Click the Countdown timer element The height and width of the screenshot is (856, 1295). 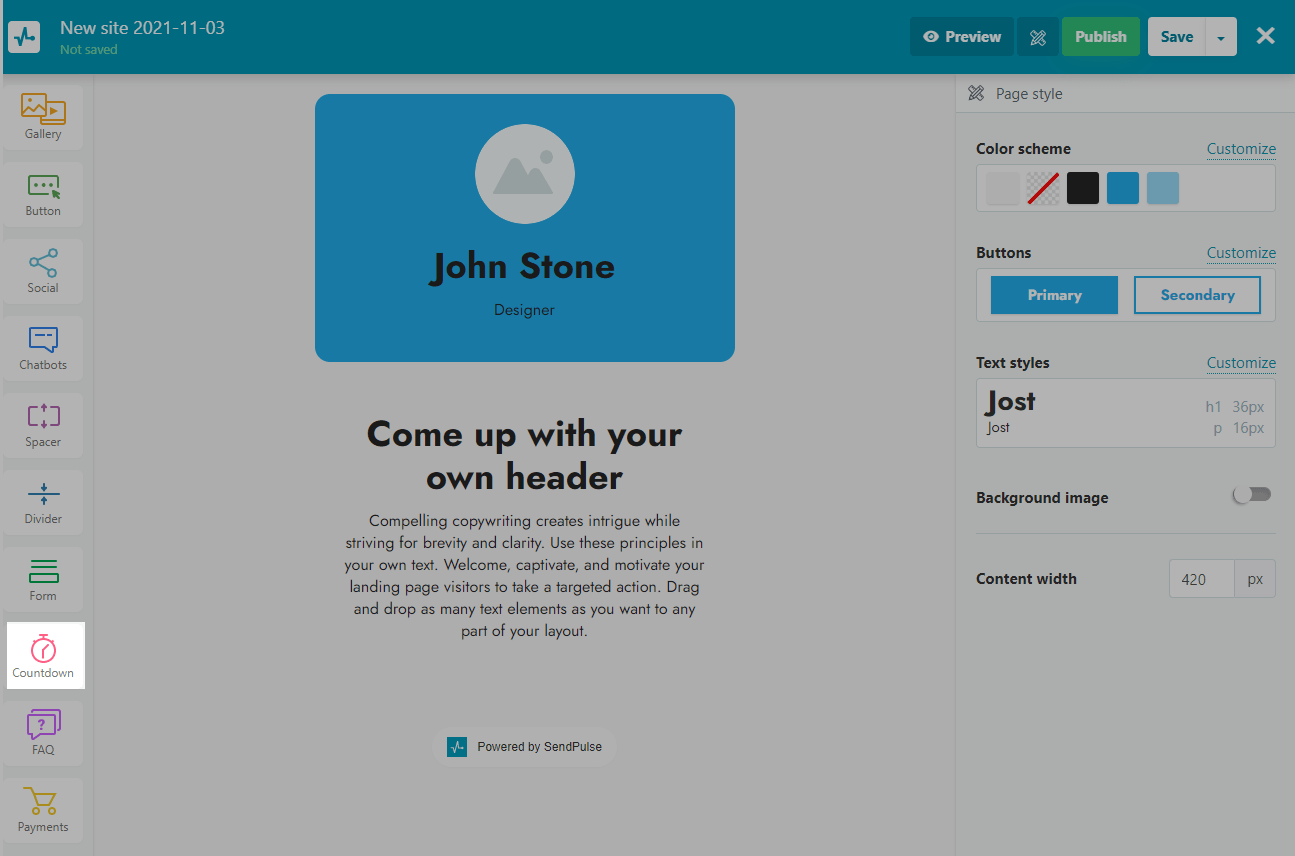click(43, 656)
